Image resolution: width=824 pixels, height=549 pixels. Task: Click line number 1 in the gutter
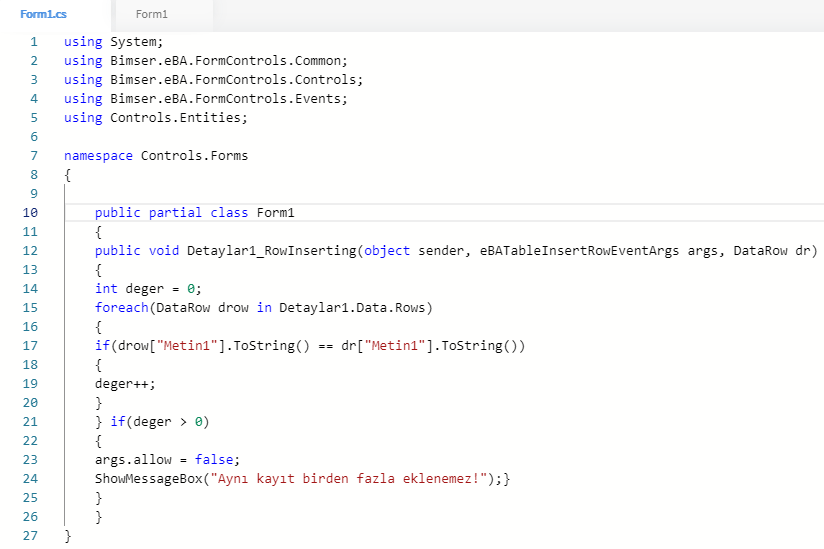click(33, 42)
